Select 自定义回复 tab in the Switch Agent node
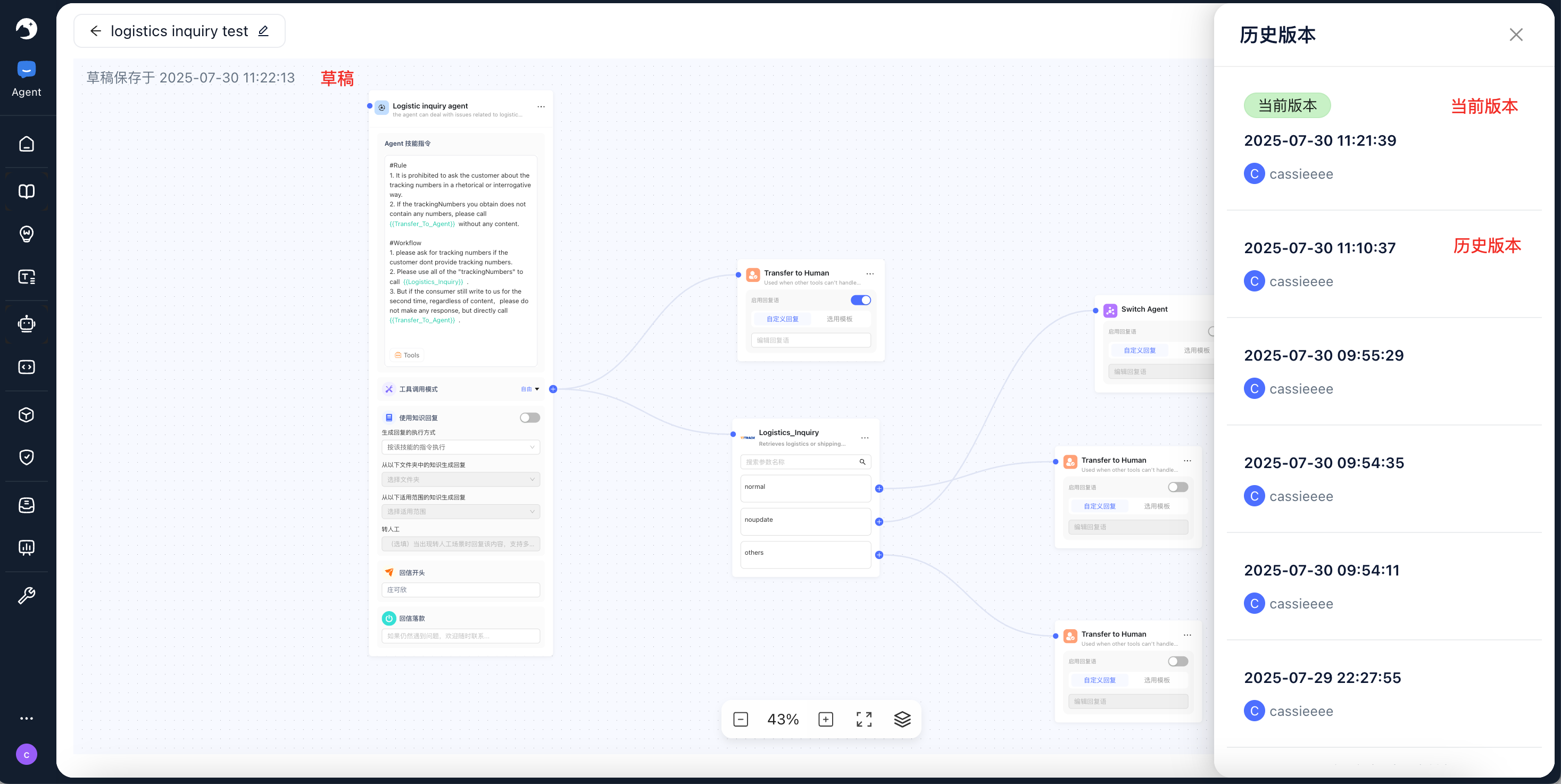Screen dimensions: 1561x784 click(1139, 350)
